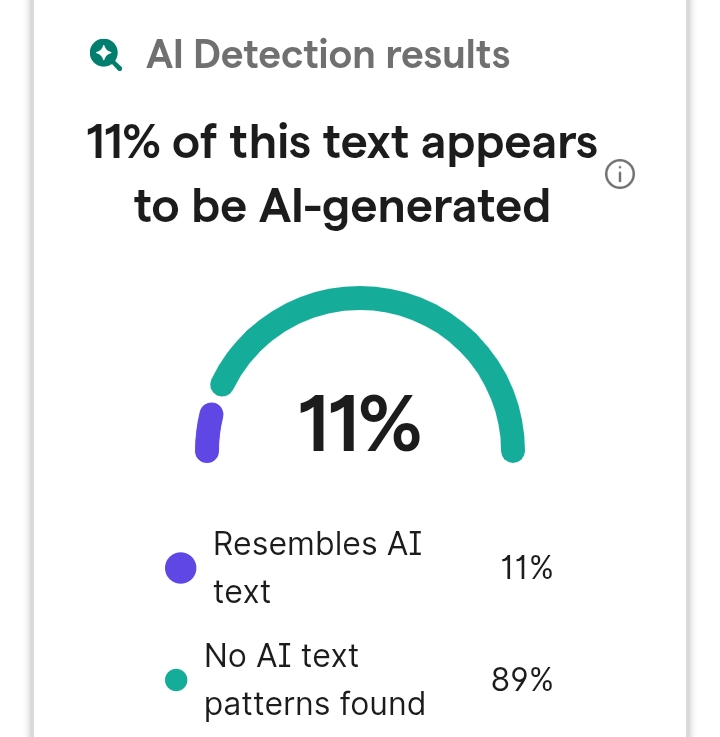Click the word "Detection" in the panel title

tap(284, 55)
